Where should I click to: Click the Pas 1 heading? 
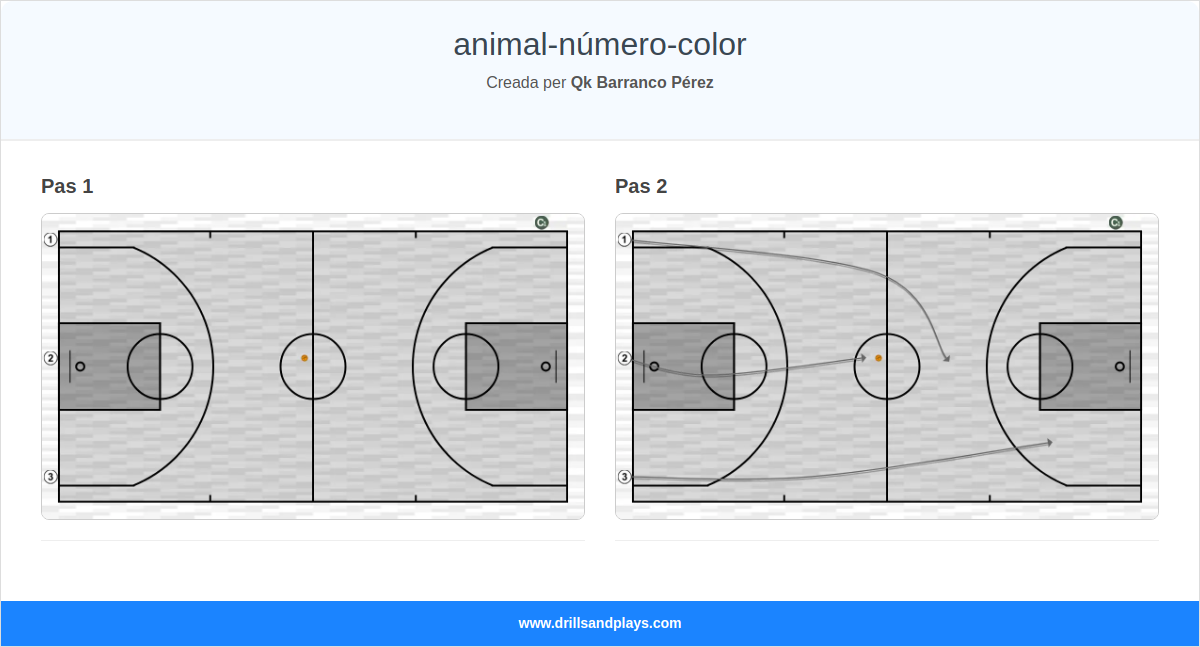tap(67, 186)
